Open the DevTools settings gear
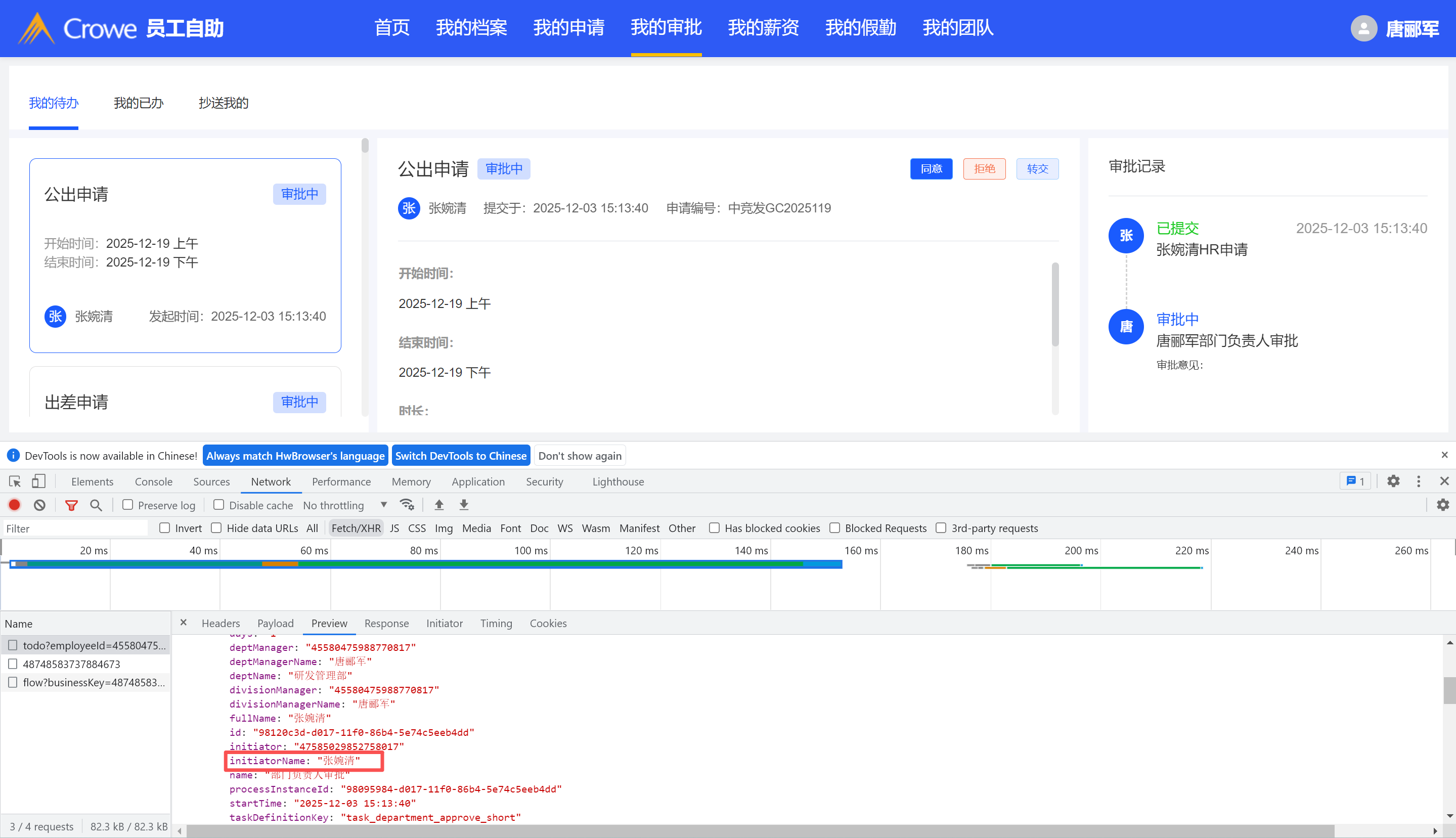1456x838 pixels. [1393, 481]
